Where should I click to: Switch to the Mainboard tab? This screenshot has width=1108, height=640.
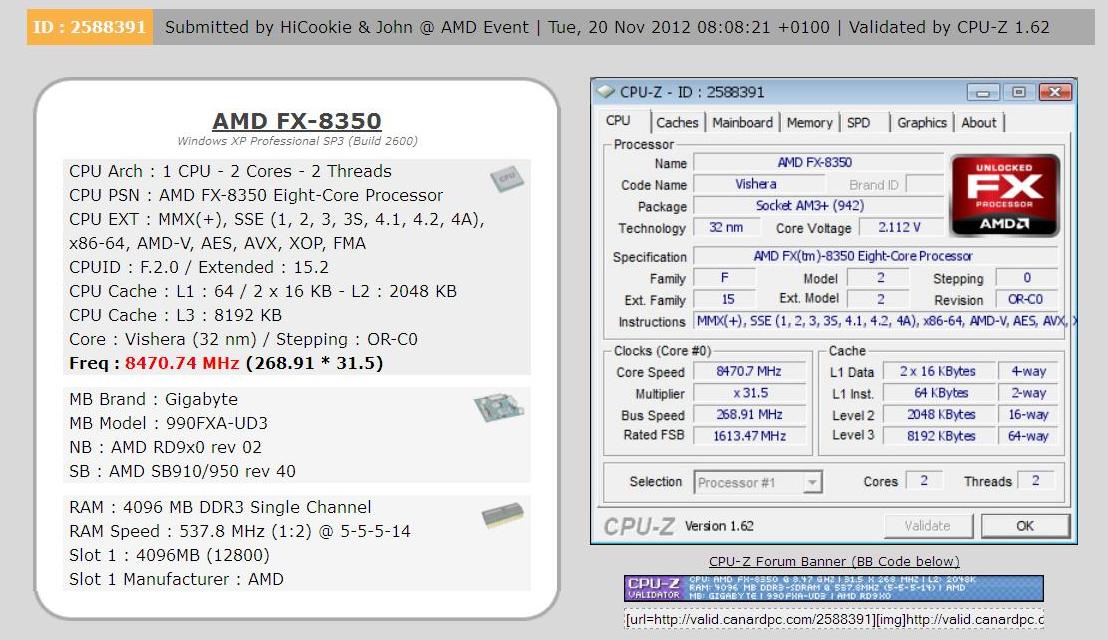point(742,123)
